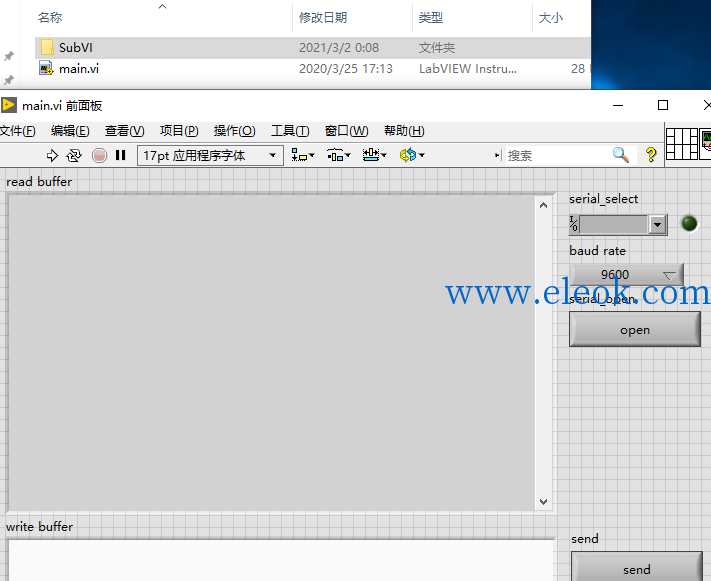This screenshot has width=711, height=581.
Task: Open the Distribute Objects tool
Action: pos(338,155)
